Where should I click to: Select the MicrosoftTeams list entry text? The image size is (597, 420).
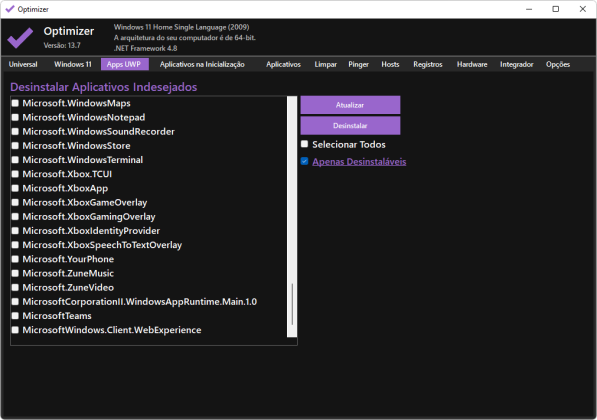coord(57,316)
